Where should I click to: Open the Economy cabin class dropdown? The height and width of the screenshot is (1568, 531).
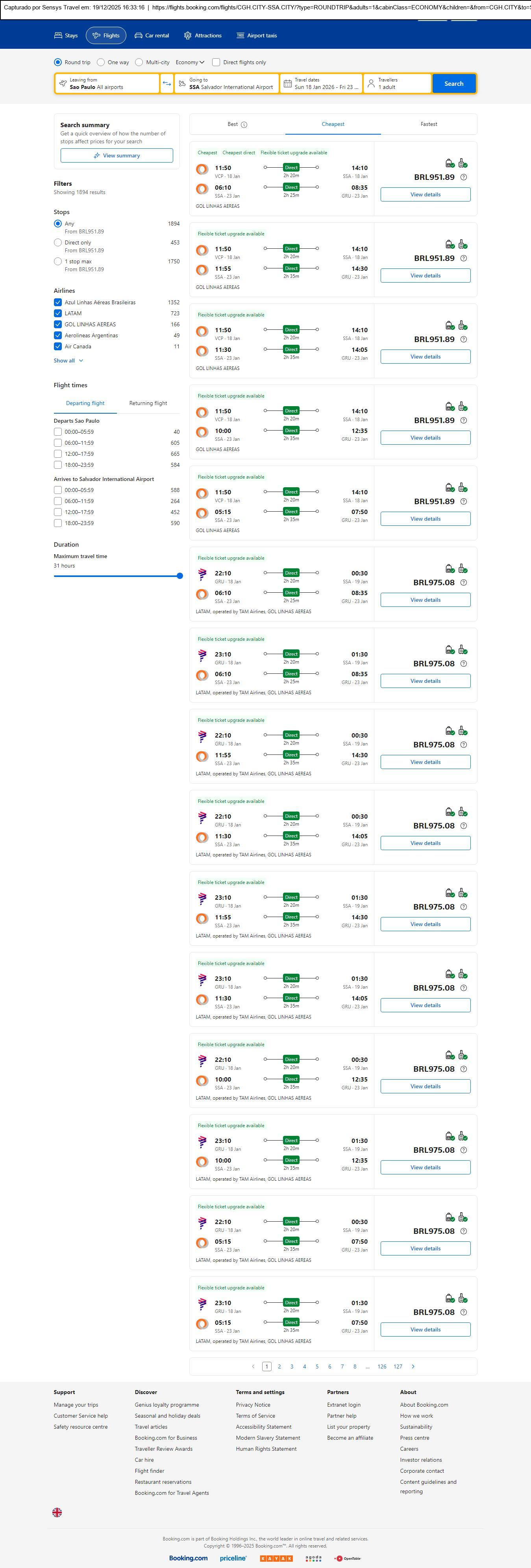tap(189, 62)
